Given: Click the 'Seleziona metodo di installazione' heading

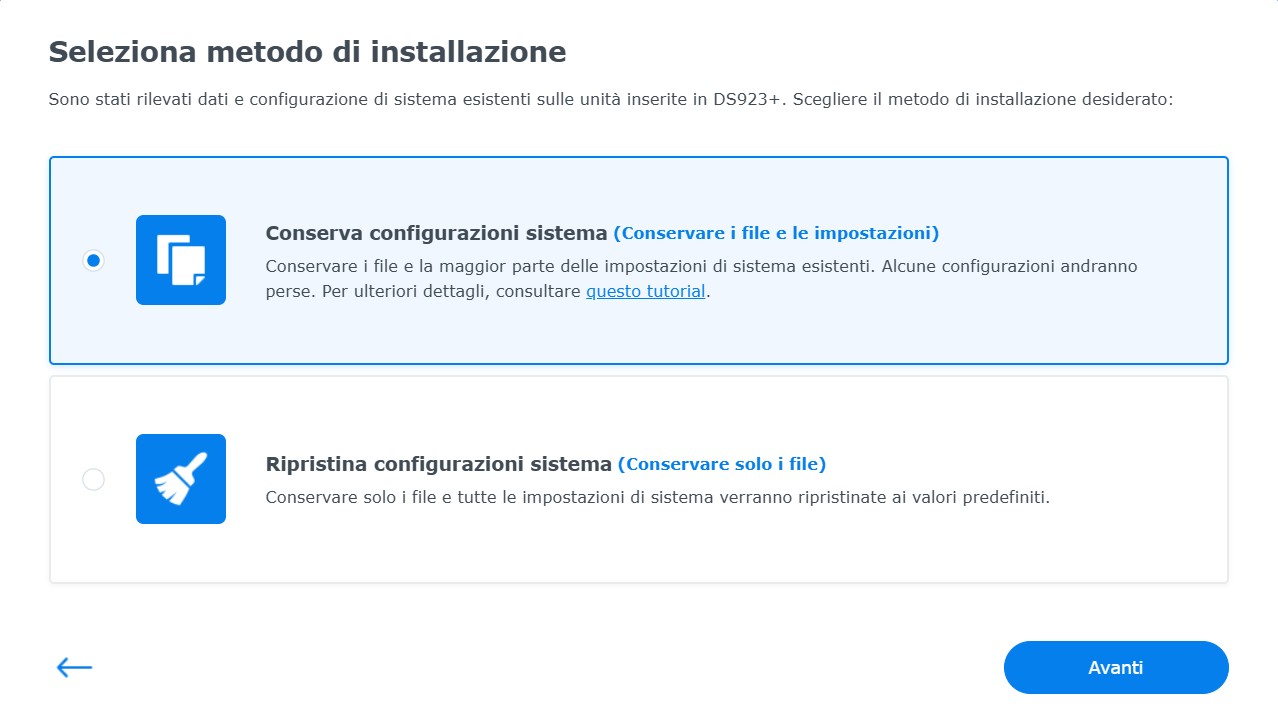Looking at the screenshot, I should 308,51.
